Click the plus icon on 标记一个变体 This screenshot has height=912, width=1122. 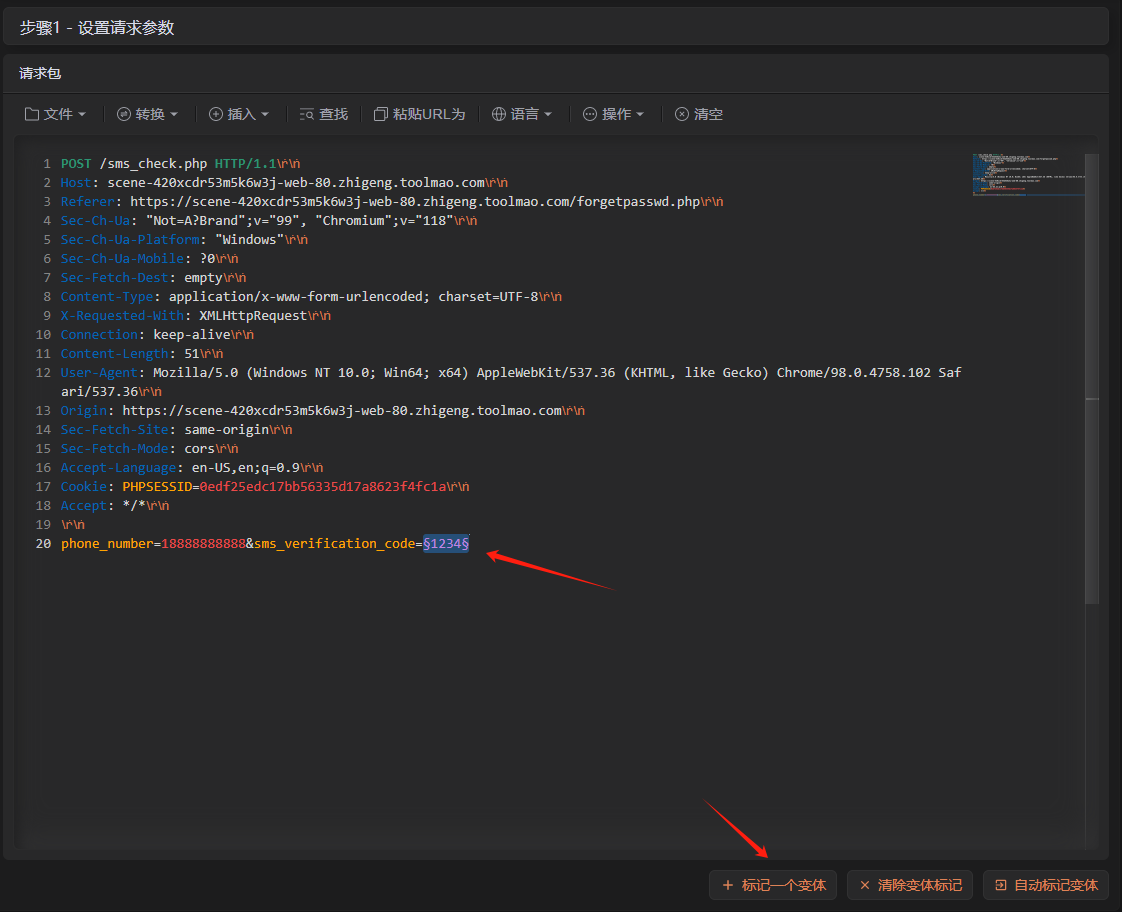click(x=728, y=886)
